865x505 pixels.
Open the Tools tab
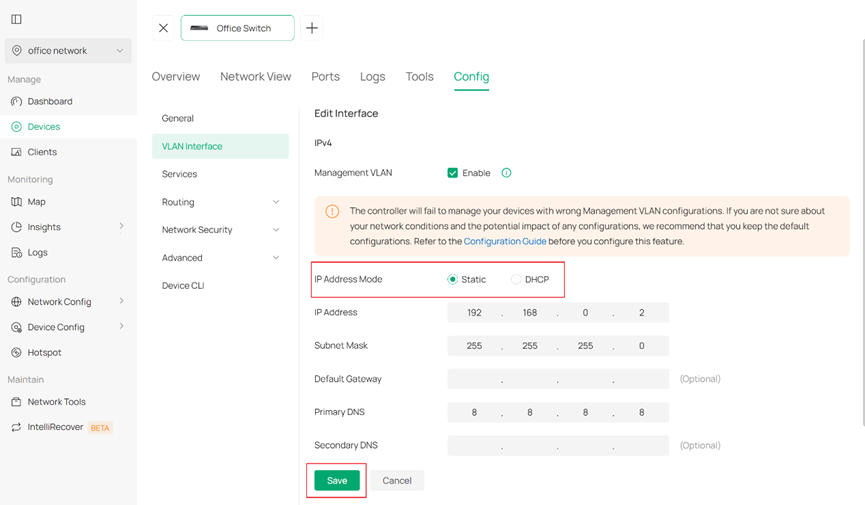[419, 77]
